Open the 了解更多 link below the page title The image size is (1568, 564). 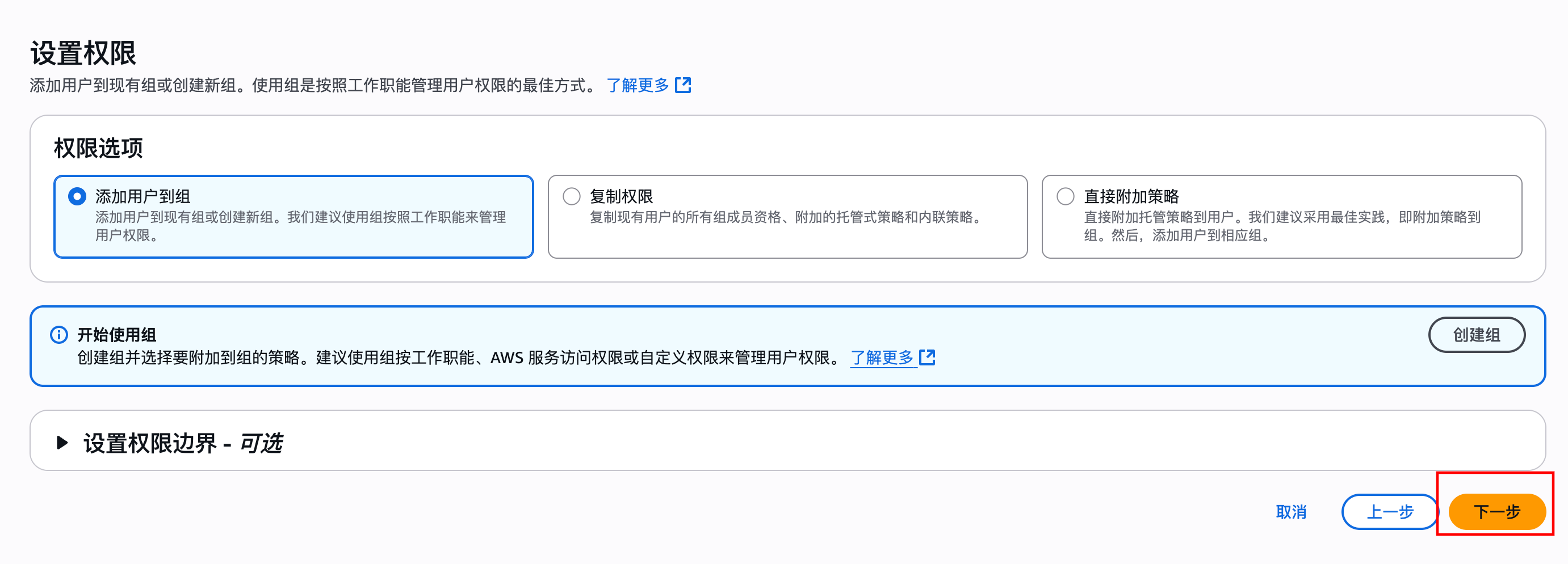coord(636,85)
